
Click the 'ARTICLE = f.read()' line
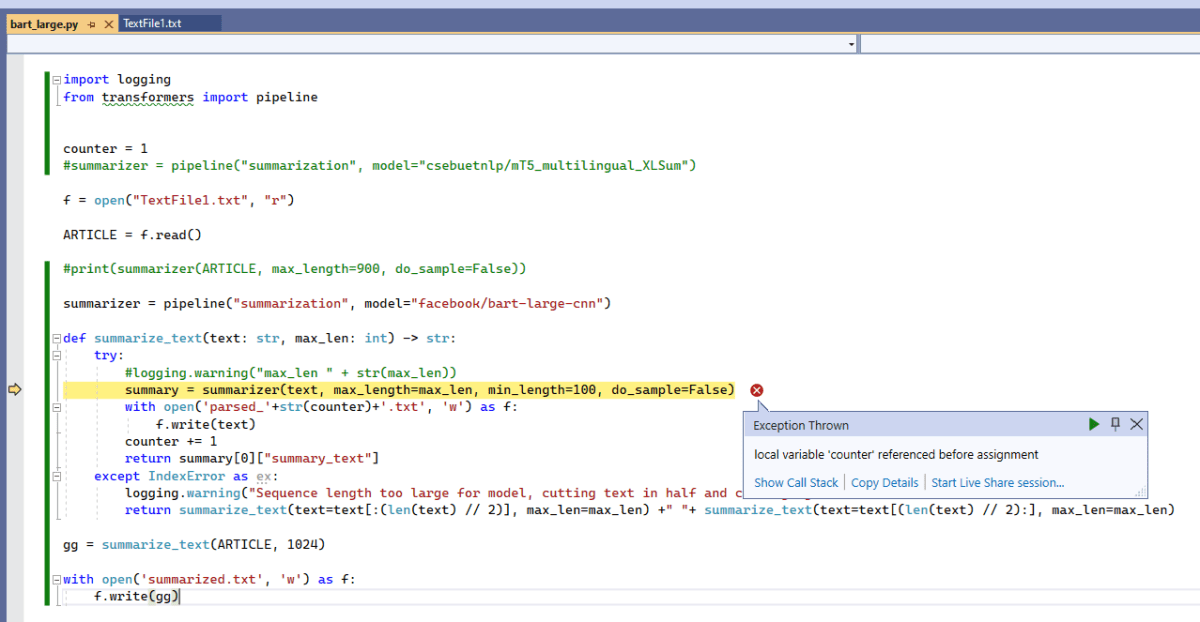click(x=132, y=235)
